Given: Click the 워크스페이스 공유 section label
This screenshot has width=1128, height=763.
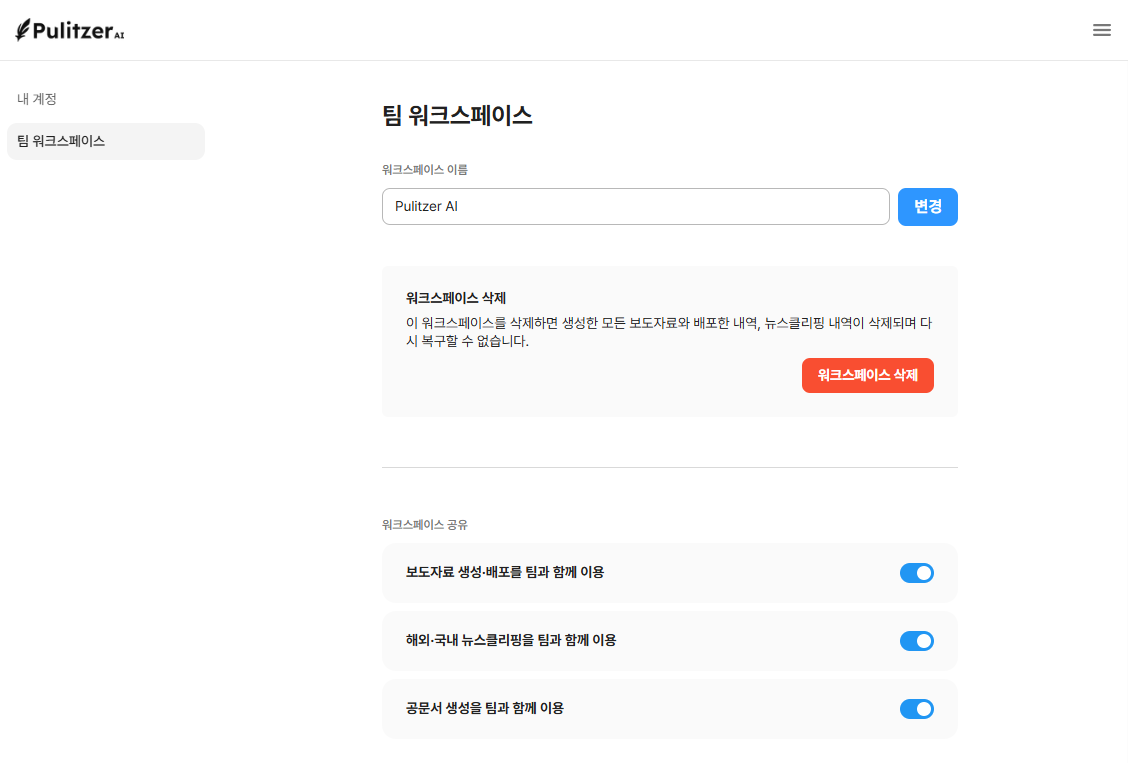Looking at the screenshot, I should point(424,525).
